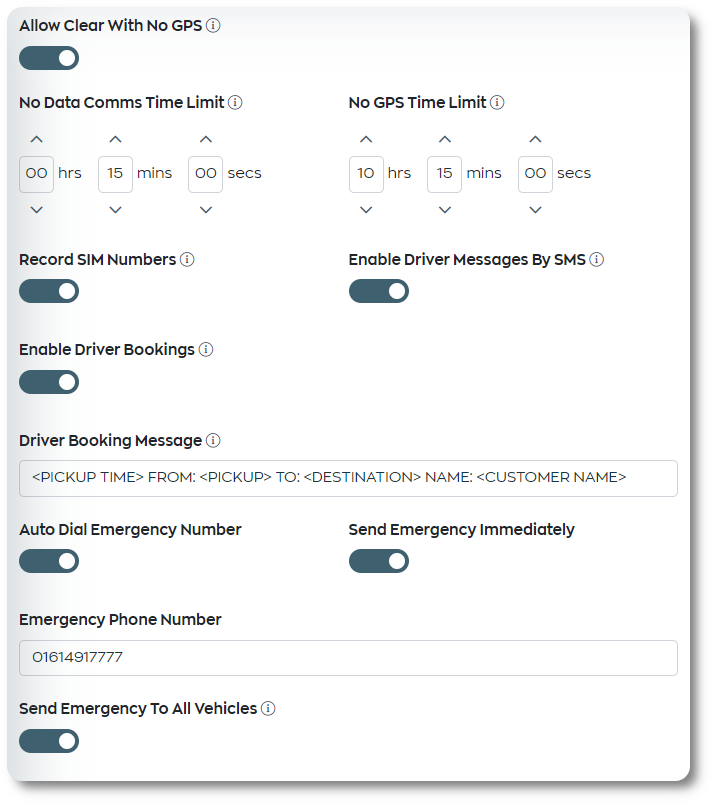Open info for Enable Driver Messages By SMS

pos(597,259)
